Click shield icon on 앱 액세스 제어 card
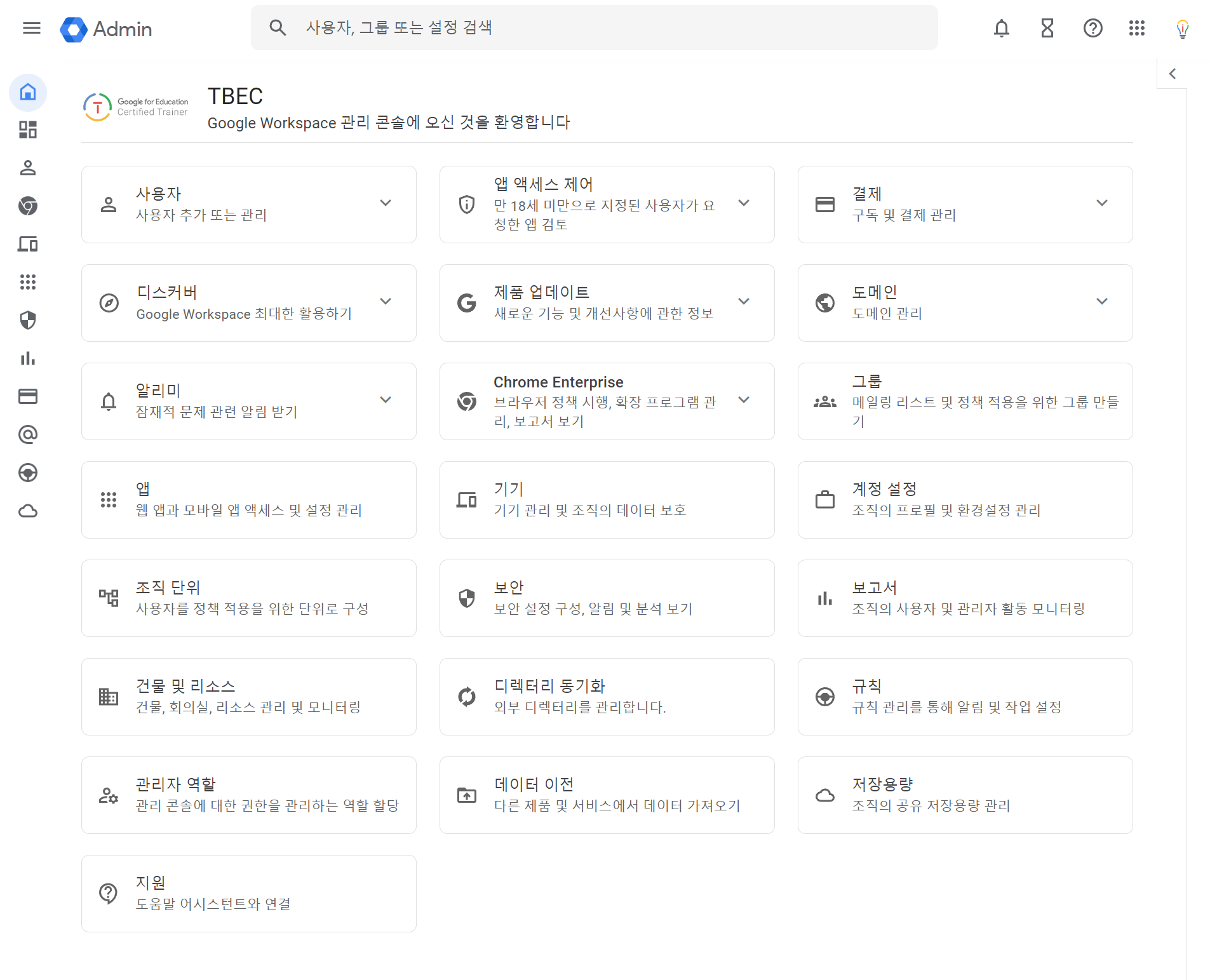Viewport: 1210px width, 980px height. [x=467, y=205]
